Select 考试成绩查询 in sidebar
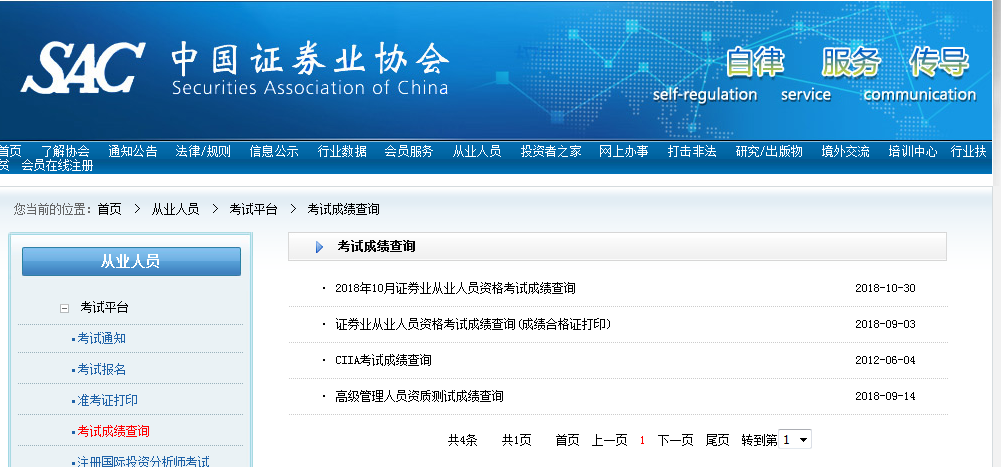The height and width of the screenshot is (467, 1001). pyautogui.click(x=114, y=431)
